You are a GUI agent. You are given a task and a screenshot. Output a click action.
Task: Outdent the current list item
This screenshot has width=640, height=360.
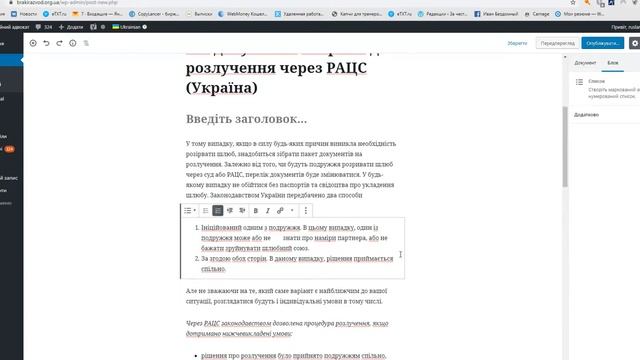pyautogui.click(x=230, y=211)
